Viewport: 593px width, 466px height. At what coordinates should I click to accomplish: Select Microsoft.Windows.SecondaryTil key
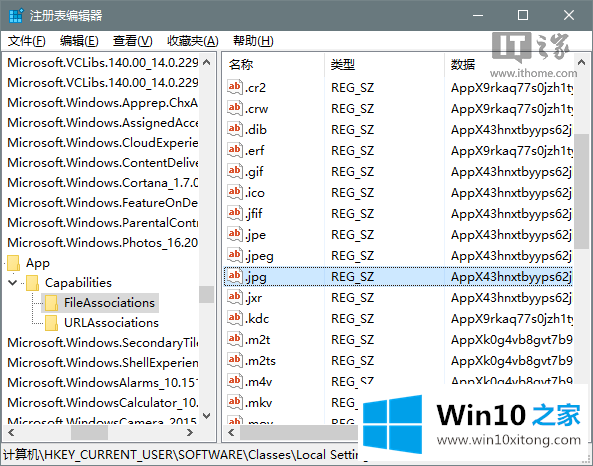(x=102, y=343)
